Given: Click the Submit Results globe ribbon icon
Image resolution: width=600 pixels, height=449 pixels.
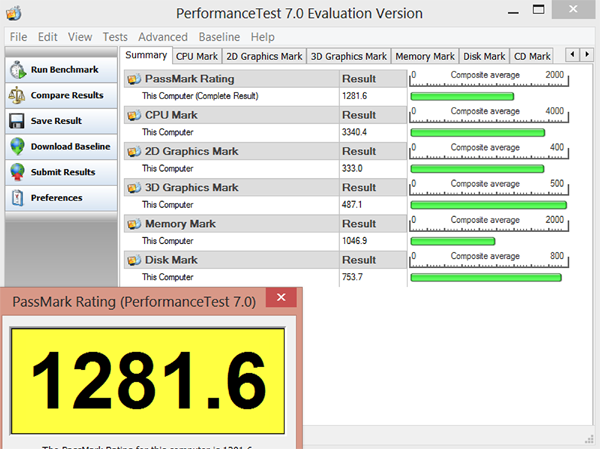Looking at the screenshot, I should click(18, 172).
